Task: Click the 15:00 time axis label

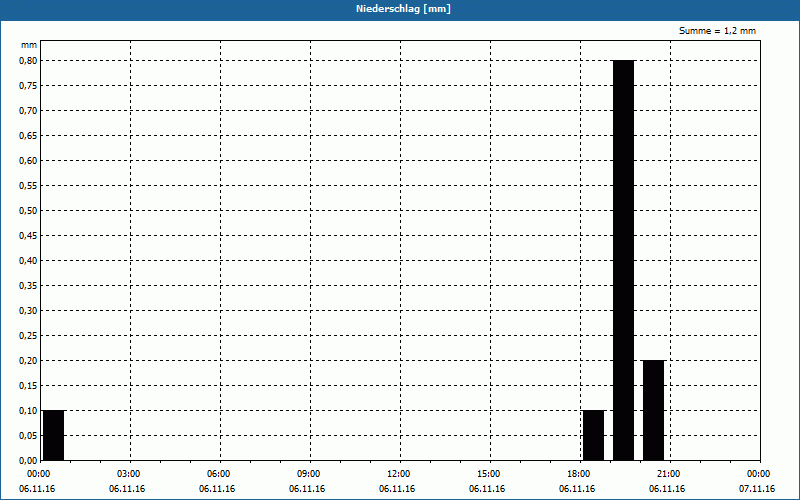Action: pos(489,474)
